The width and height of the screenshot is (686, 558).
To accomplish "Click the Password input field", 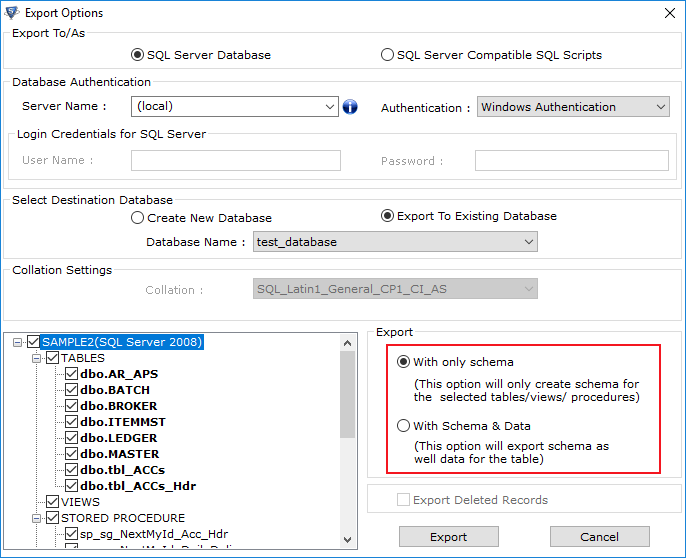I will pyautogui.click(x=572, y=160).
